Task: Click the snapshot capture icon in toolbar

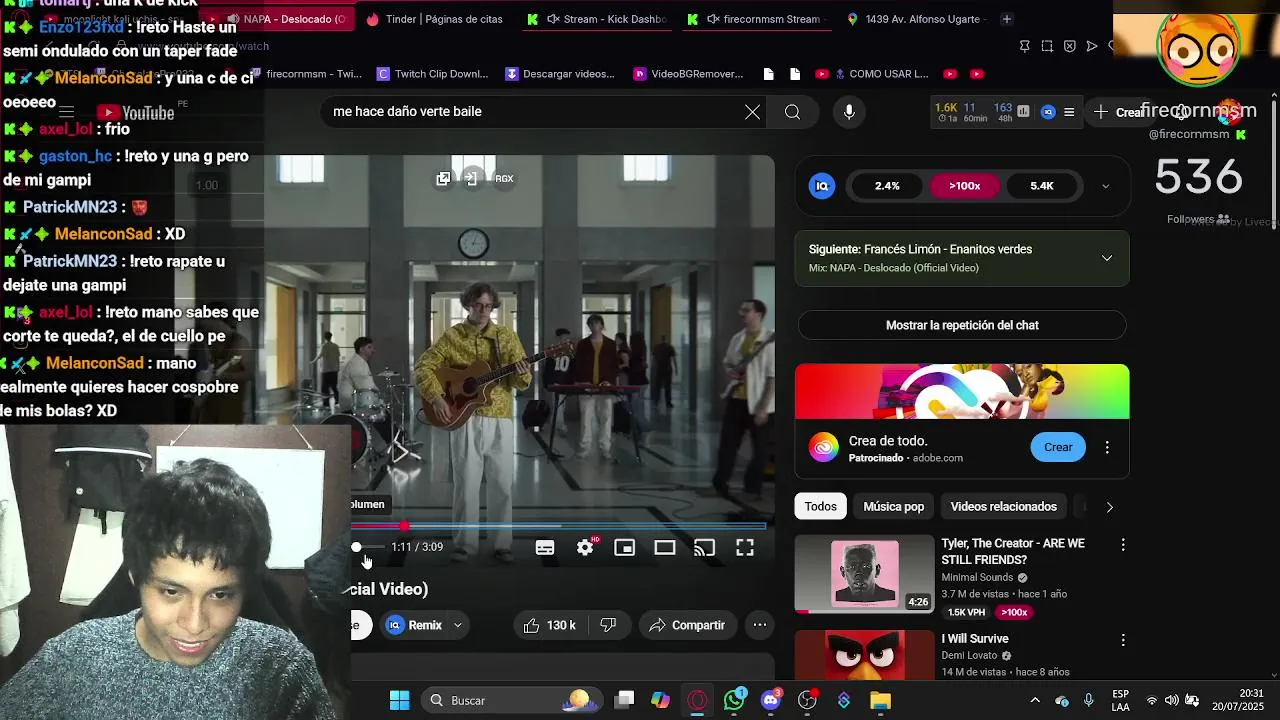Action: pos(1047,46)
